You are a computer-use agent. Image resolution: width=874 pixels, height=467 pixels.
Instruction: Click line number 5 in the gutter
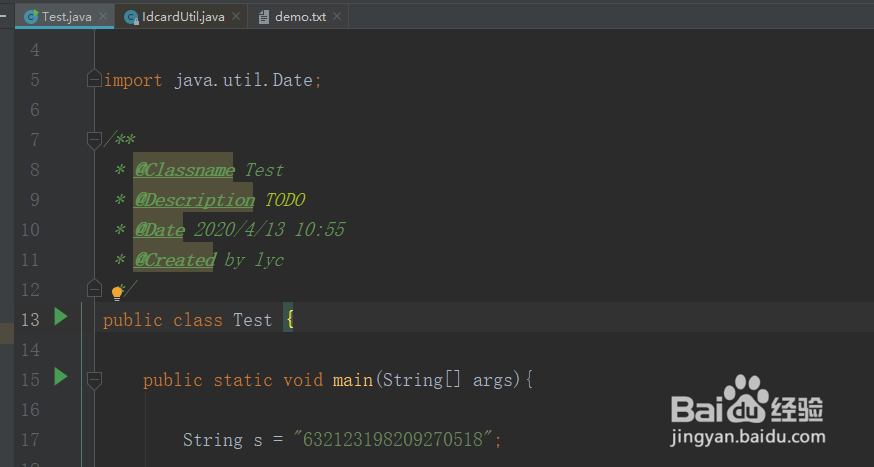[x=35, y=80]
